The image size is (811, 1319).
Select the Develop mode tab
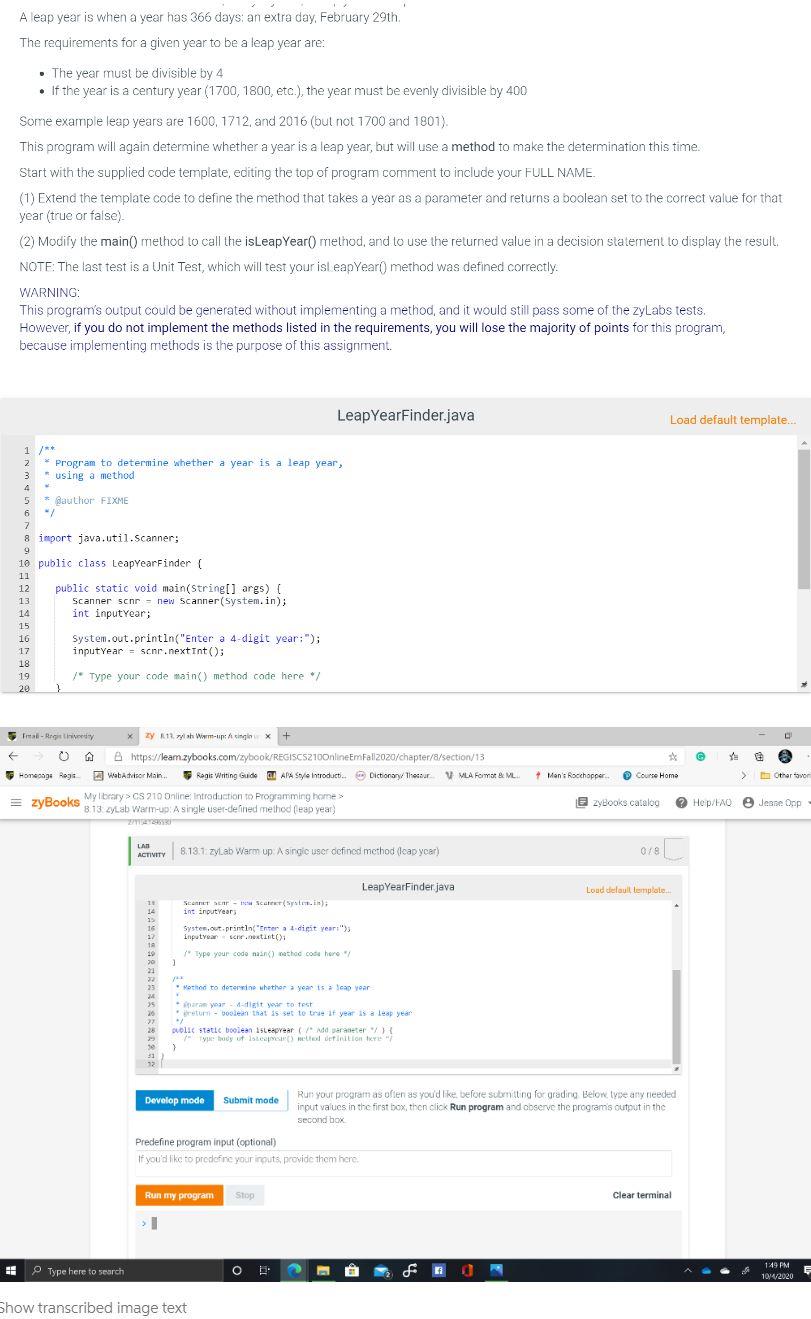point(174,1100)
